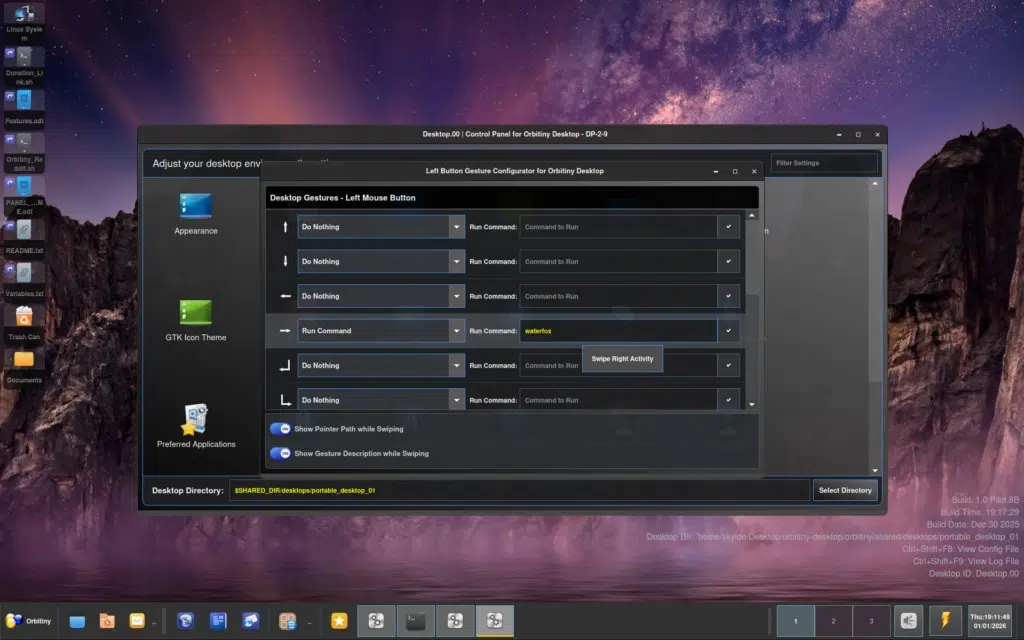Open the Trash Can desktop icon

click(24, 317)
